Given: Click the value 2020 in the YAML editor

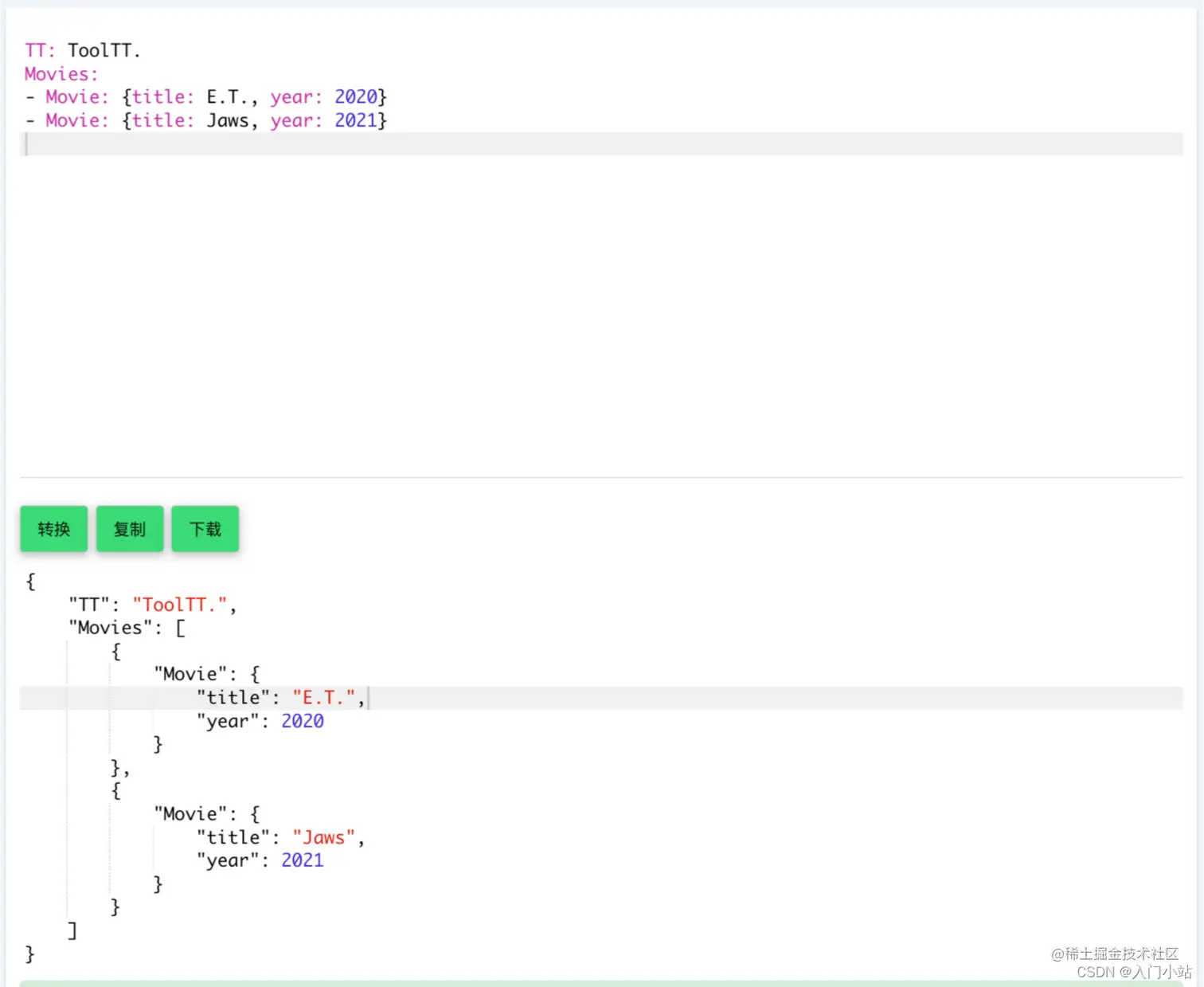Looking at the screenshot, I should (x=355, y=97).
